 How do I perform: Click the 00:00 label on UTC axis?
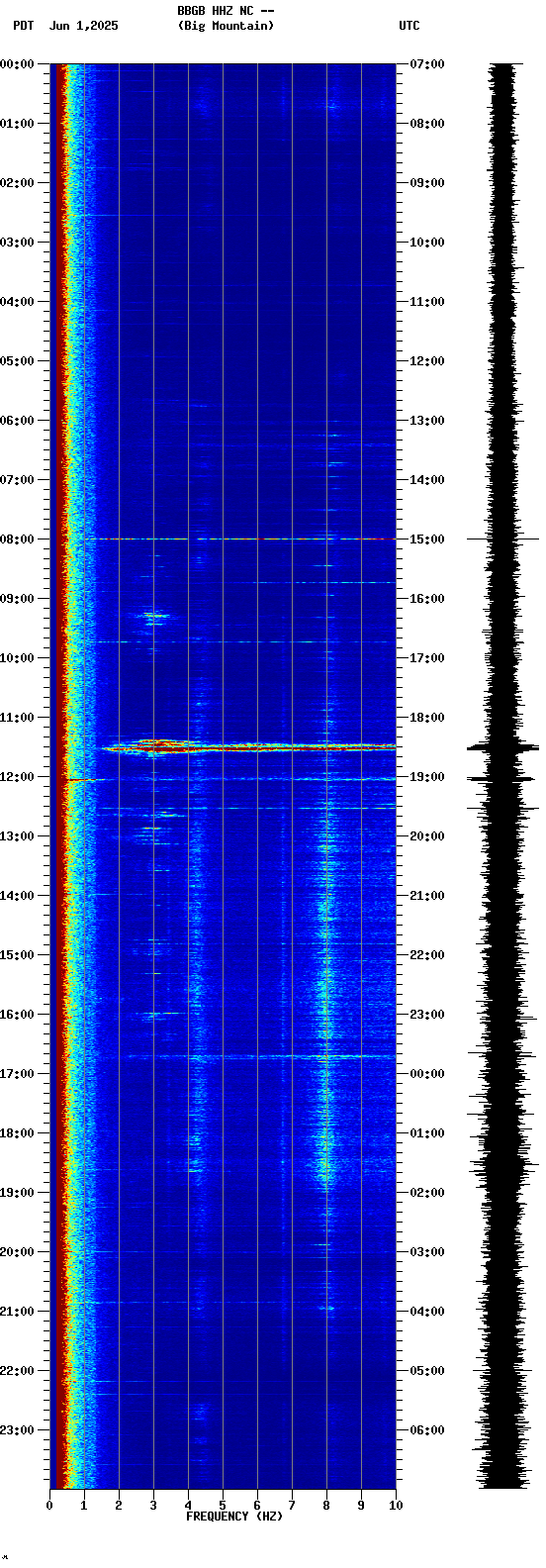pyautogui.click(x=427, y=1074)
